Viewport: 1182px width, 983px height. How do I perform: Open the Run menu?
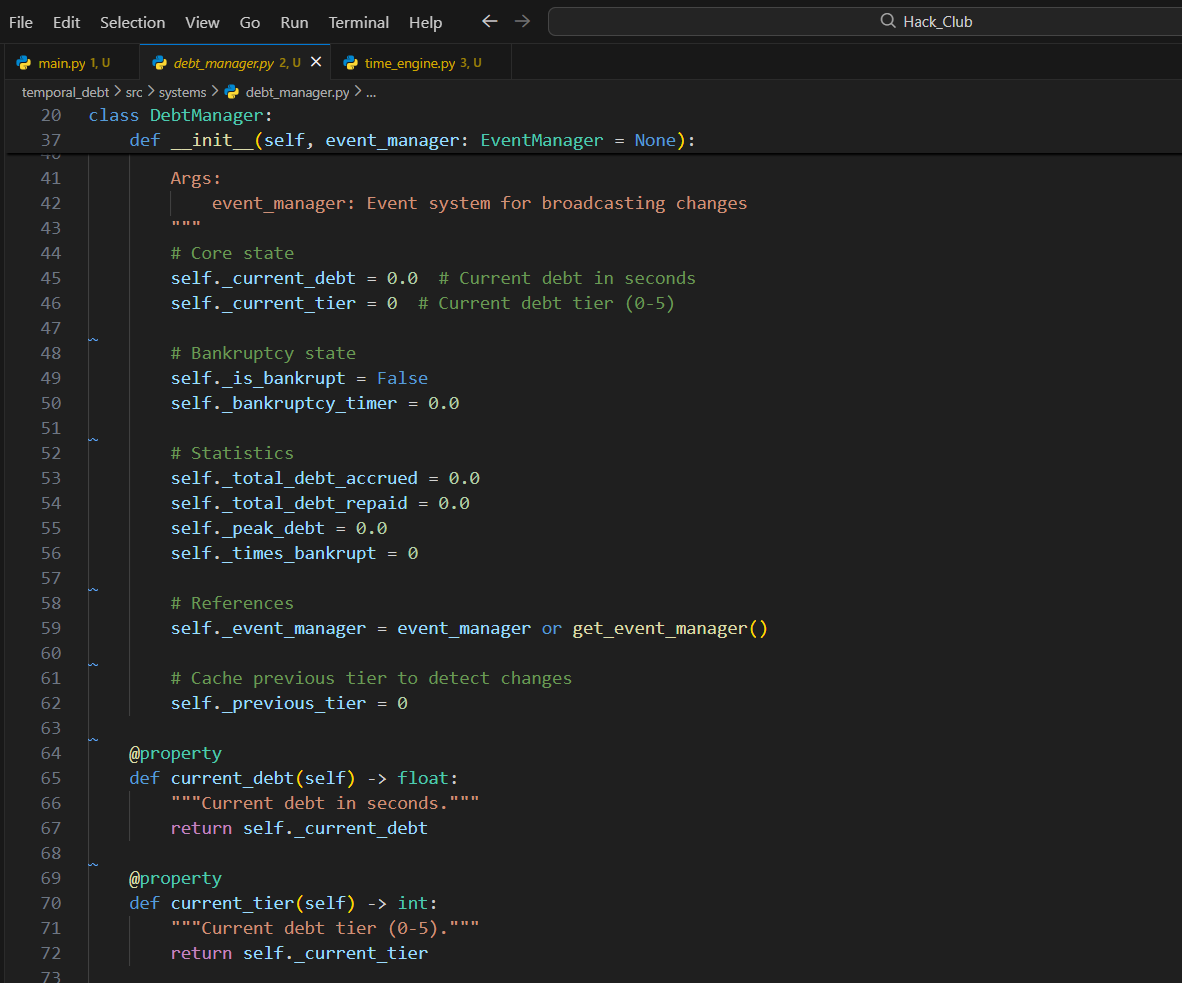point(294,22)
